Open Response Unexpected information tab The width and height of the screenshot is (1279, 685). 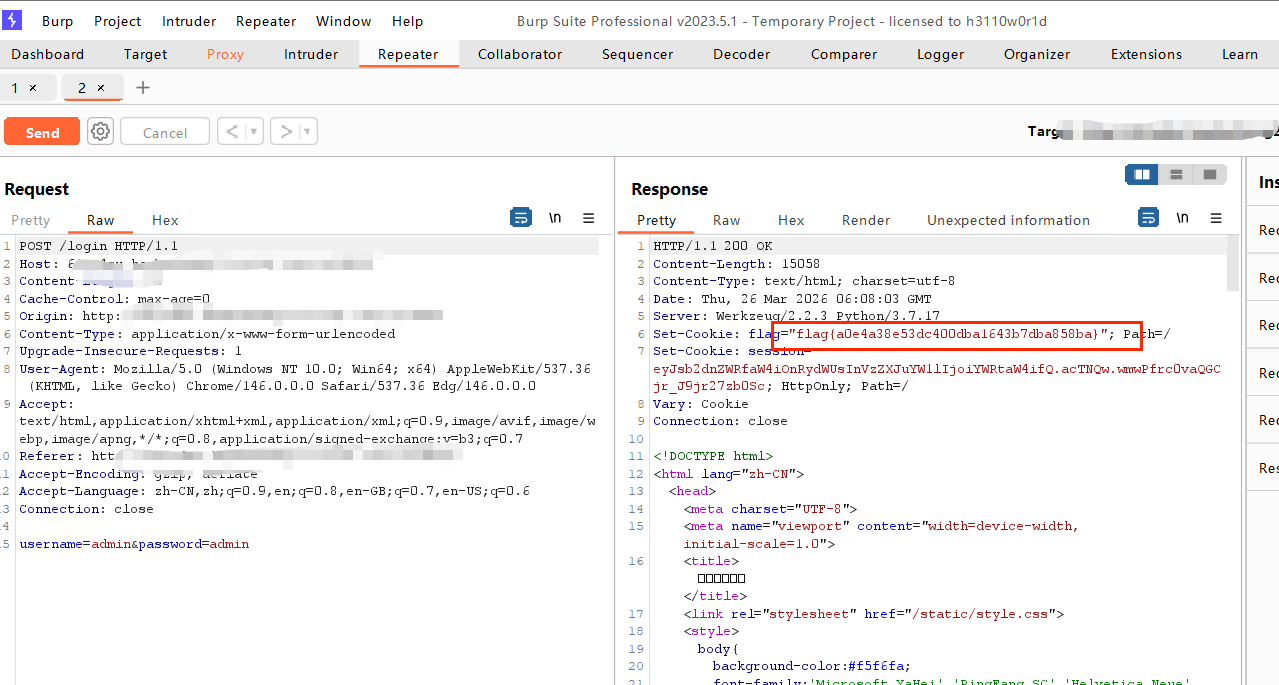point(1008,220)
